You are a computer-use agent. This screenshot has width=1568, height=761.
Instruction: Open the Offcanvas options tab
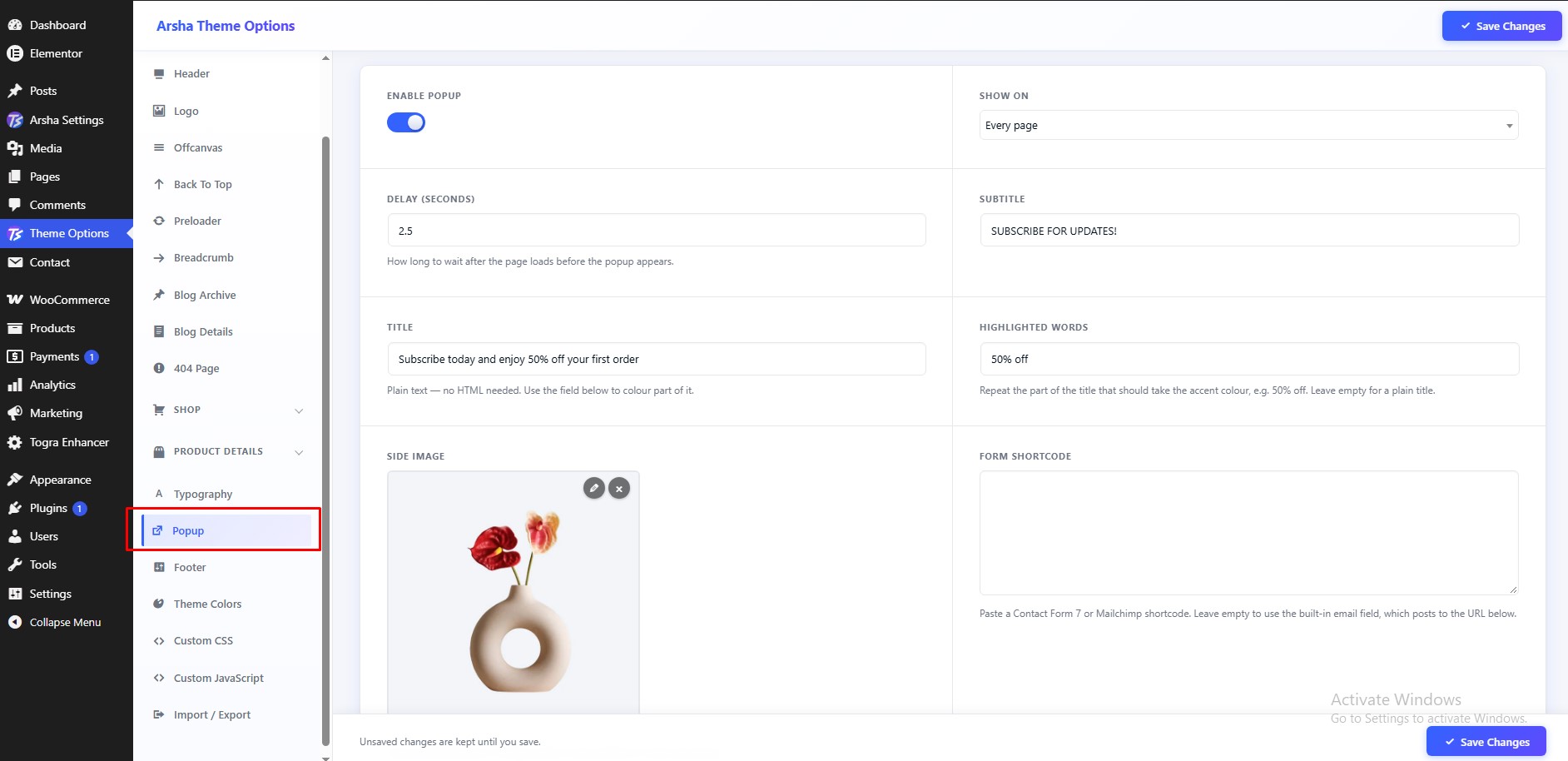[x=226, y=147]
